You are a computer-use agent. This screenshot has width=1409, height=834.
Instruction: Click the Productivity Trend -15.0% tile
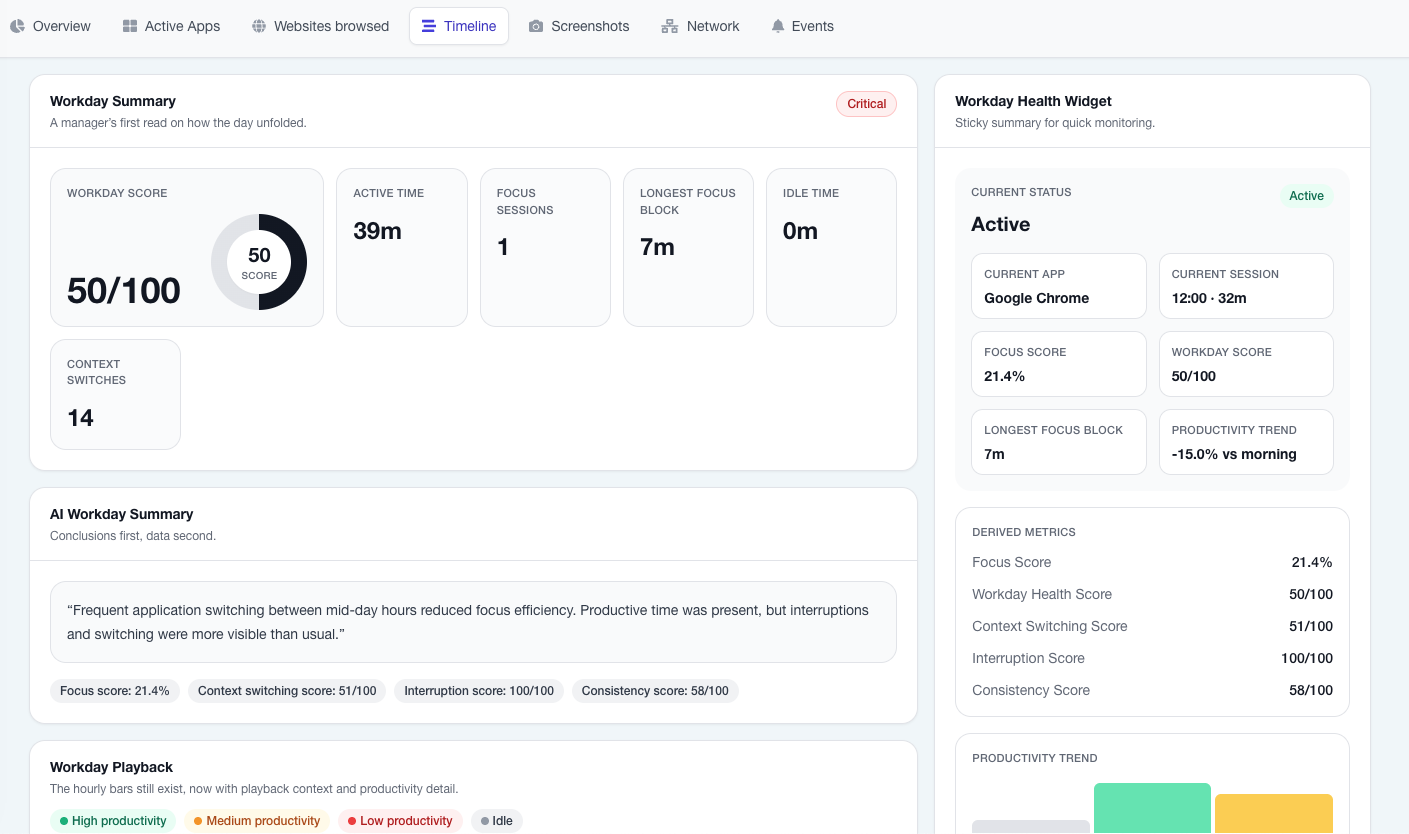(x=1246, y=442)
